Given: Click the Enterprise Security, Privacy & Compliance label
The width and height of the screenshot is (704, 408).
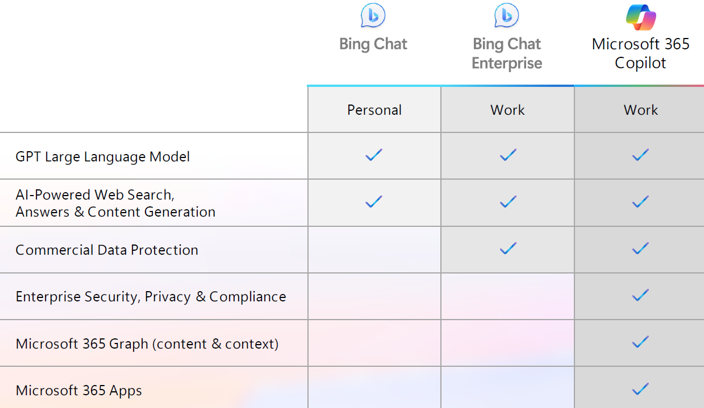Looking at the screenshot, I should click(x=151, y=297).
